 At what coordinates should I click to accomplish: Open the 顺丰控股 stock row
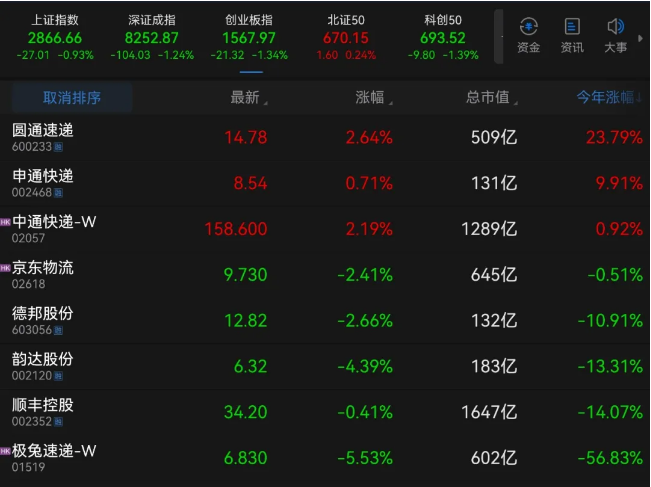[326, 412]
